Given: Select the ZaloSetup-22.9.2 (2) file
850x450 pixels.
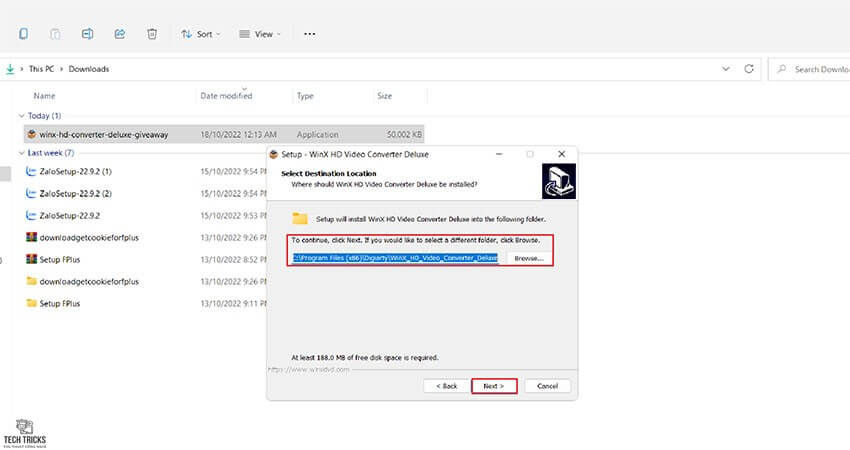Looking at the screenshot, I should point(75,194).
